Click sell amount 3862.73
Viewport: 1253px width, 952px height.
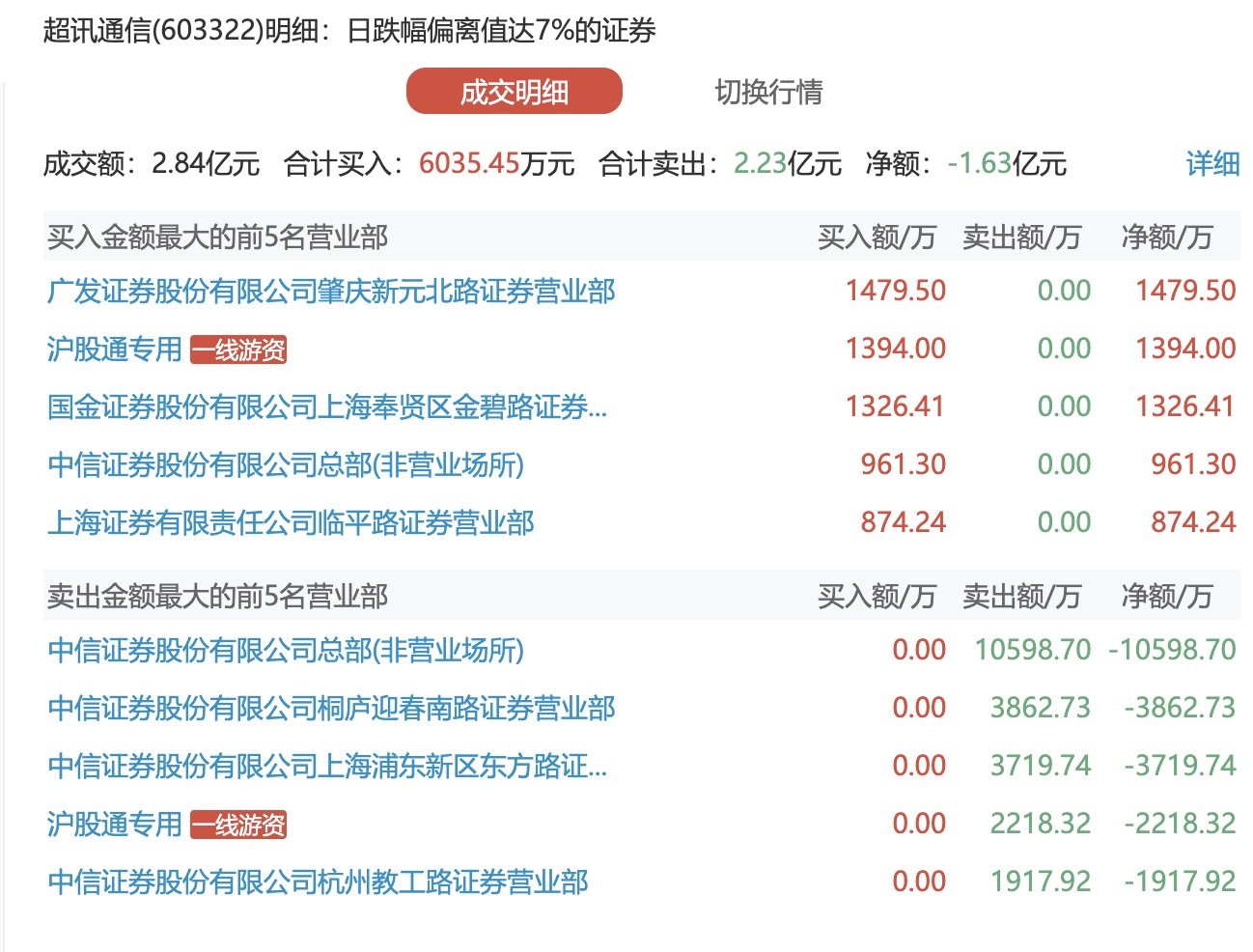[x=1041, y=708]
